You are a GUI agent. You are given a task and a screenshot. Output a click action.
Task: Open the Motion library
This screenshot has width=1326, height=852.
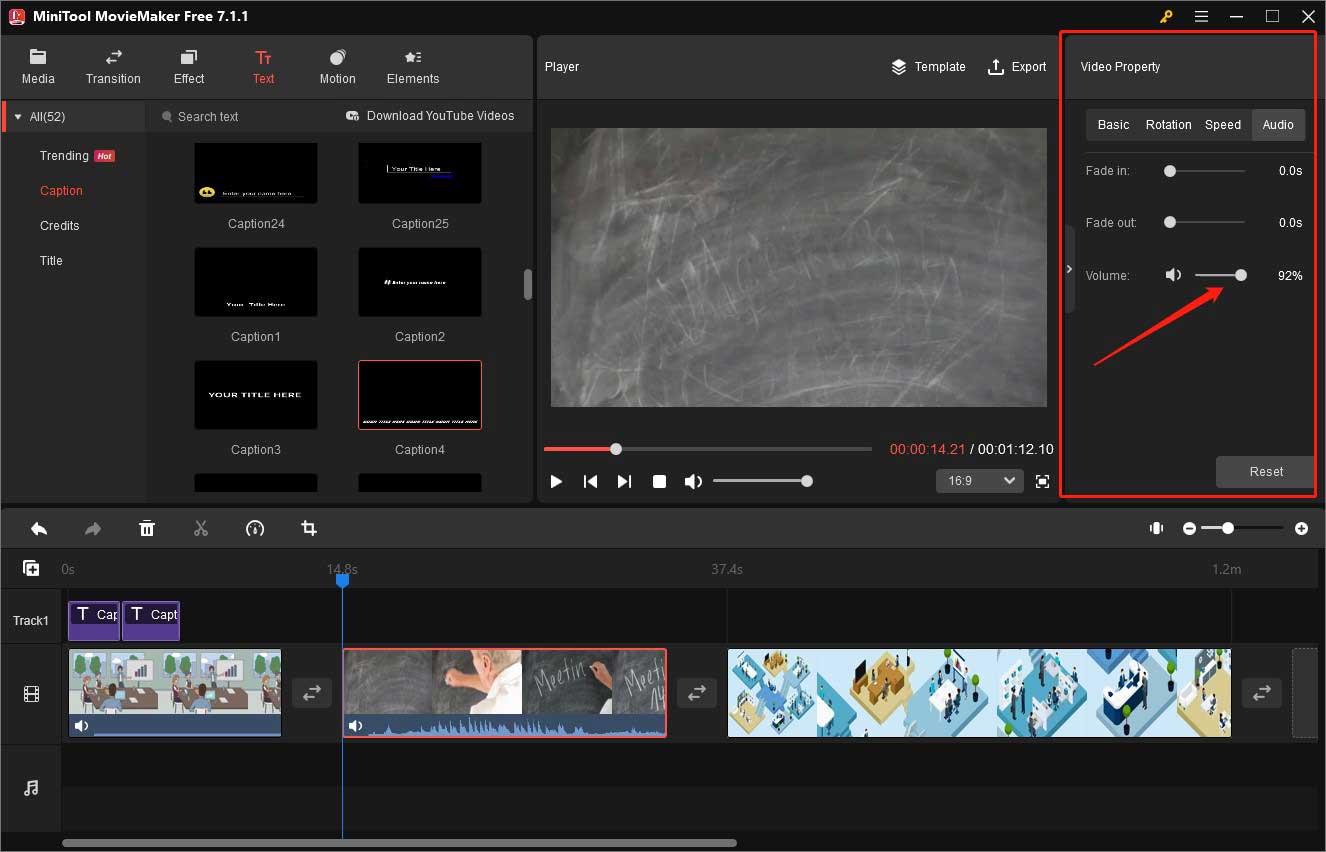tap(337, 66)
